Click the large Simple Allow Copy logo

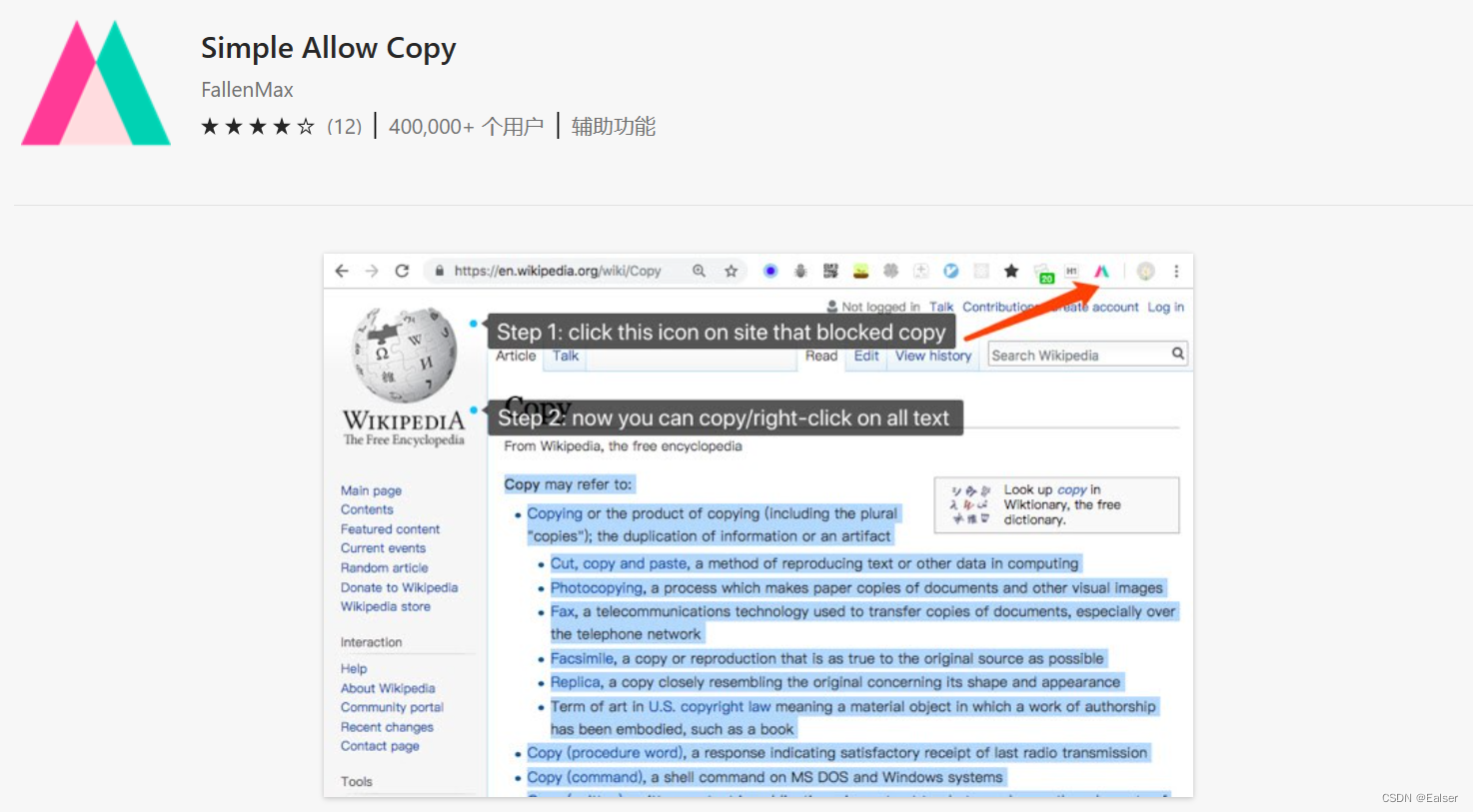[x=96, y=83]
